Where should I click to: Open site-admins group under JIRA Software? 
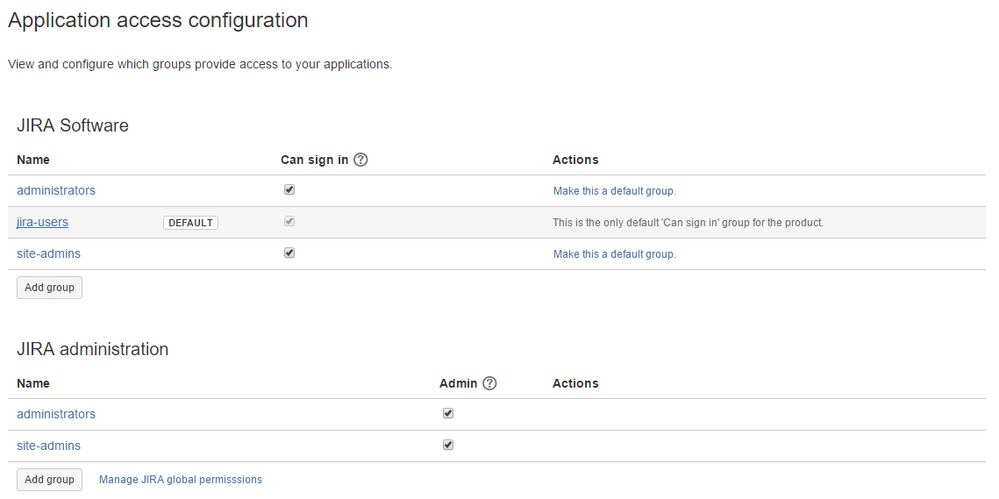click(48, 254)
